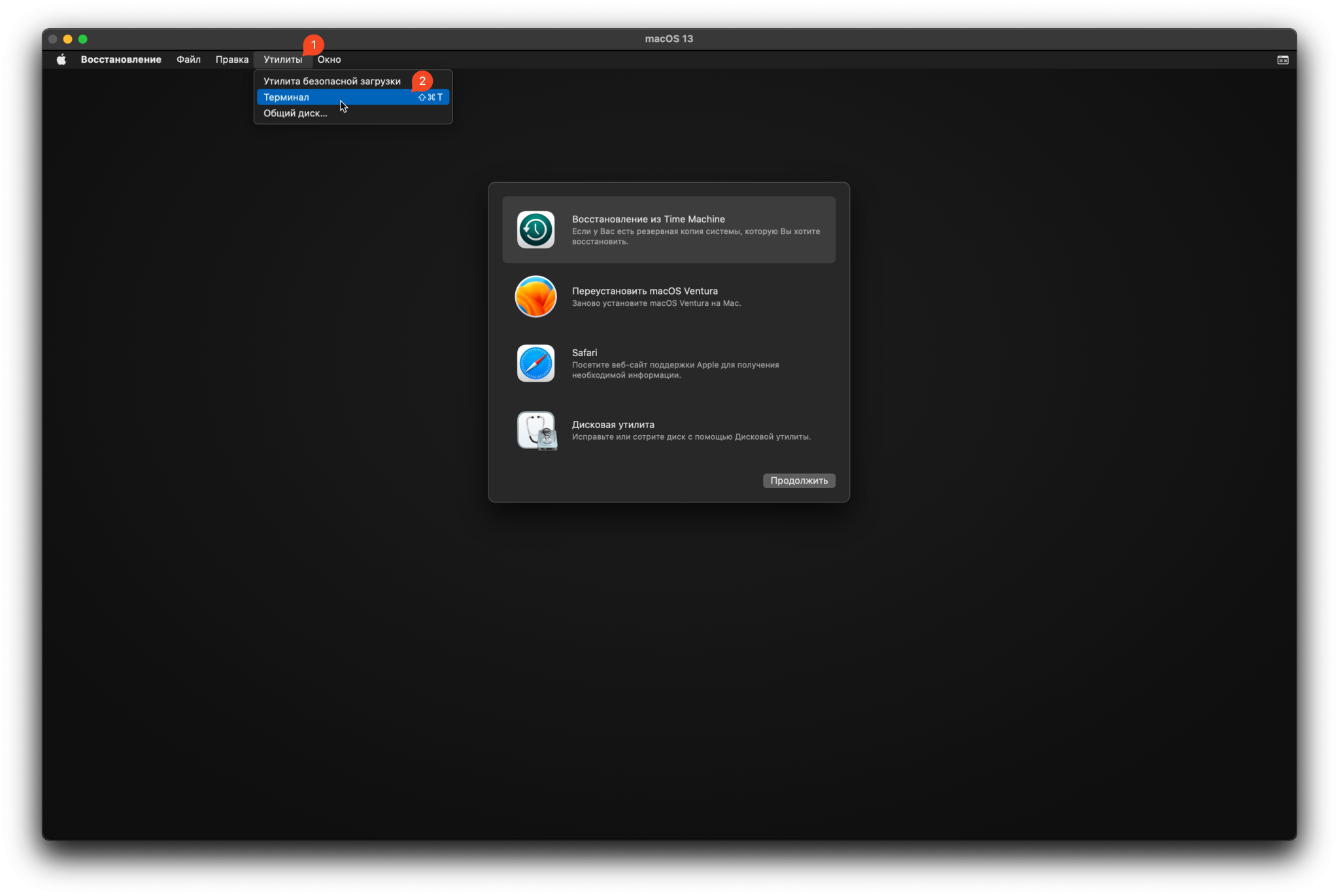Launch Терминал from the Утилиты menu
The height and width of the screenshot is (896, 1339).
point(353,97)
